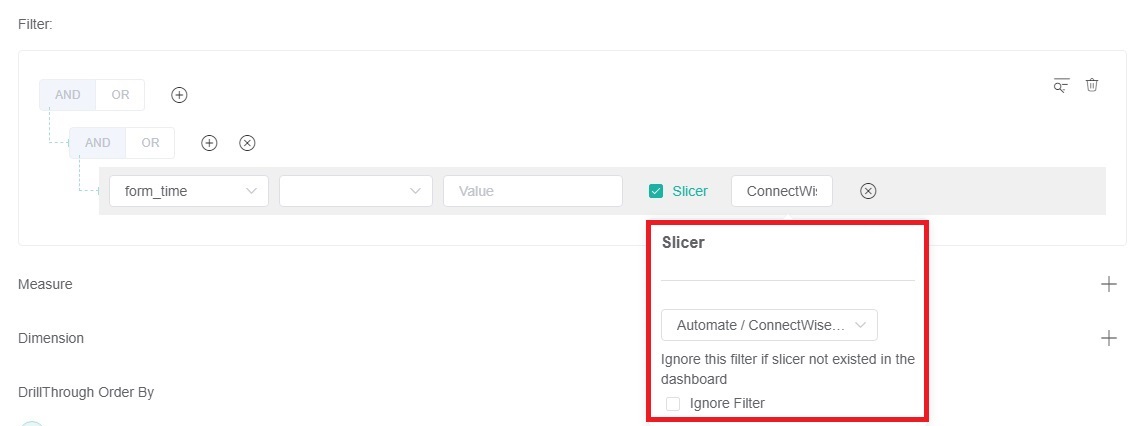Select AND in the top-level group

68,95
